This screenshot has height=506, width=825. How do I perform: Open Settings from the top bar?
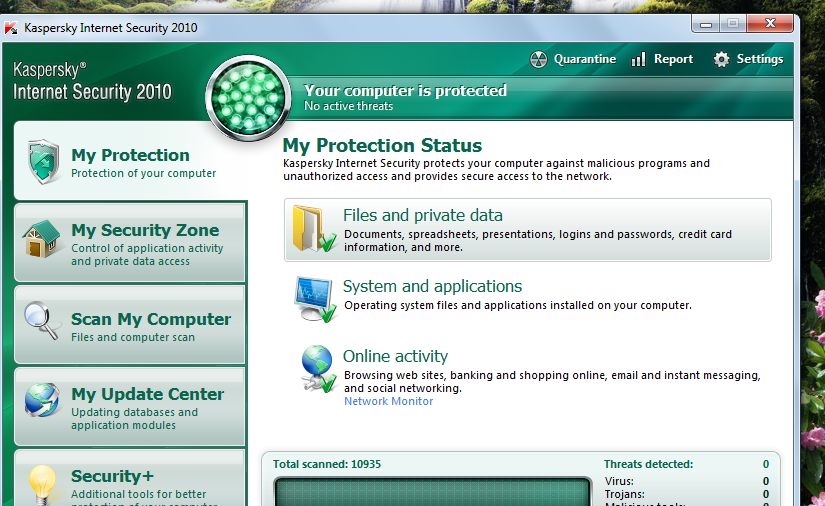tap(748, 59)
